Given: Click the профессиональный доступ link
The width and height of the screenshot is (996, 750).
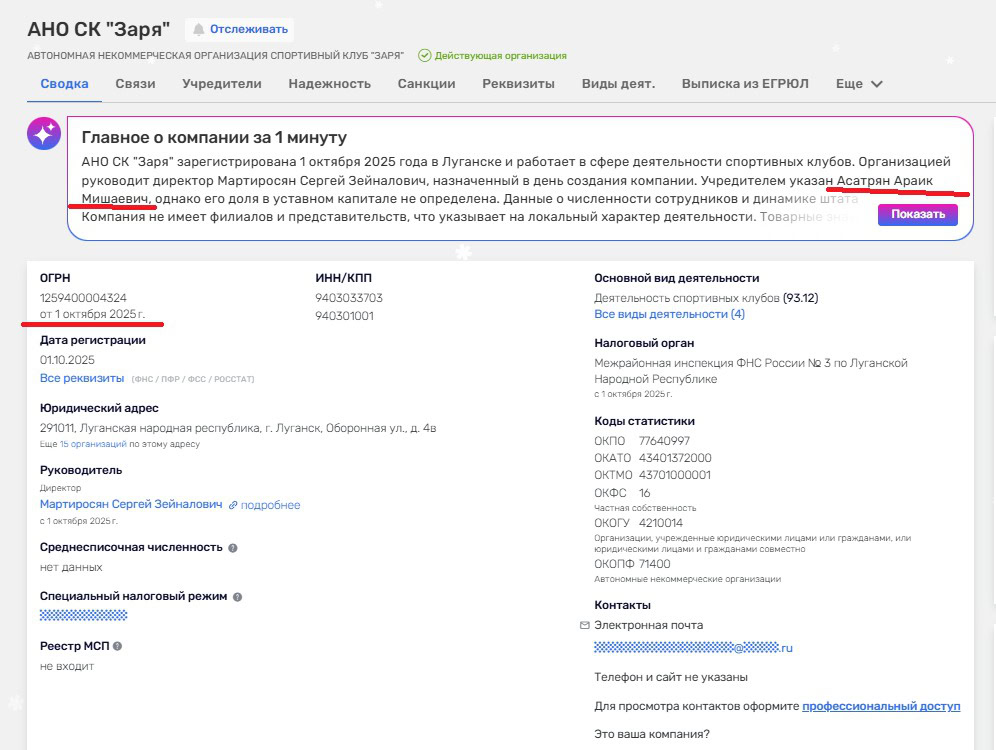Looking at the screenshot, I should pos(880,706).
